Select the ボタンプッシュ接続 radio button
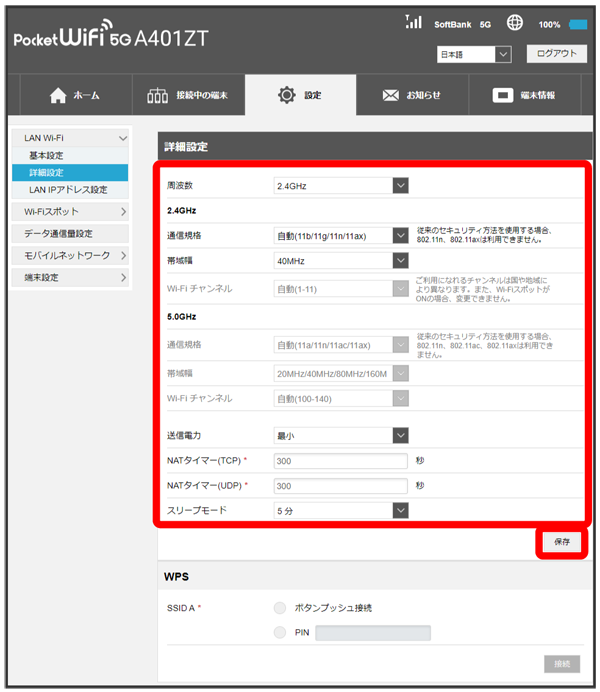600x692 pixels. click(x=279, y=607)
